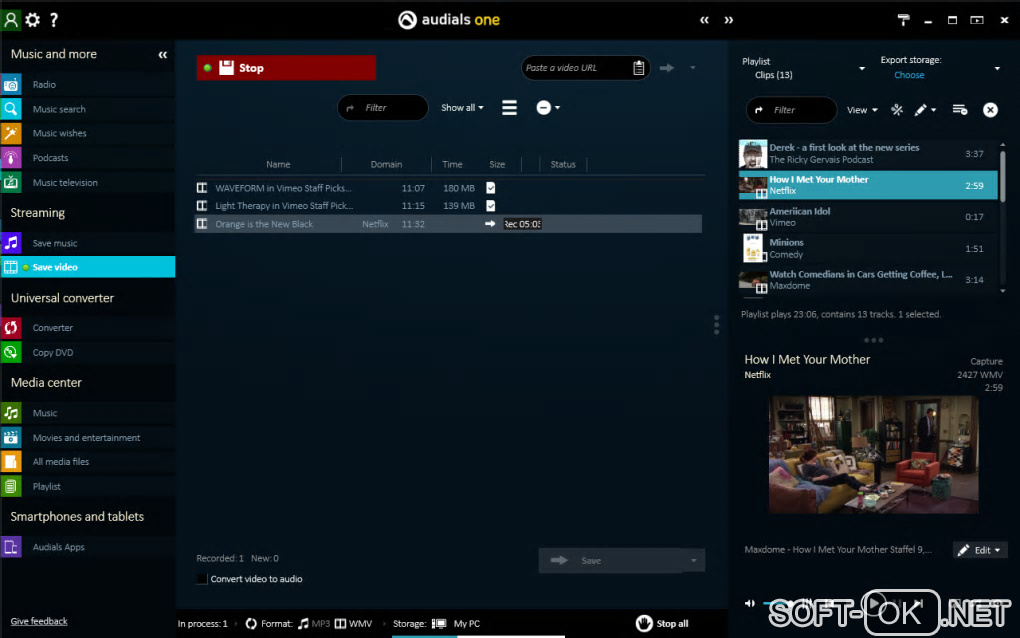Screen dimensions: 1020x638
Task: Click the Save button
Action: (610, 561)
